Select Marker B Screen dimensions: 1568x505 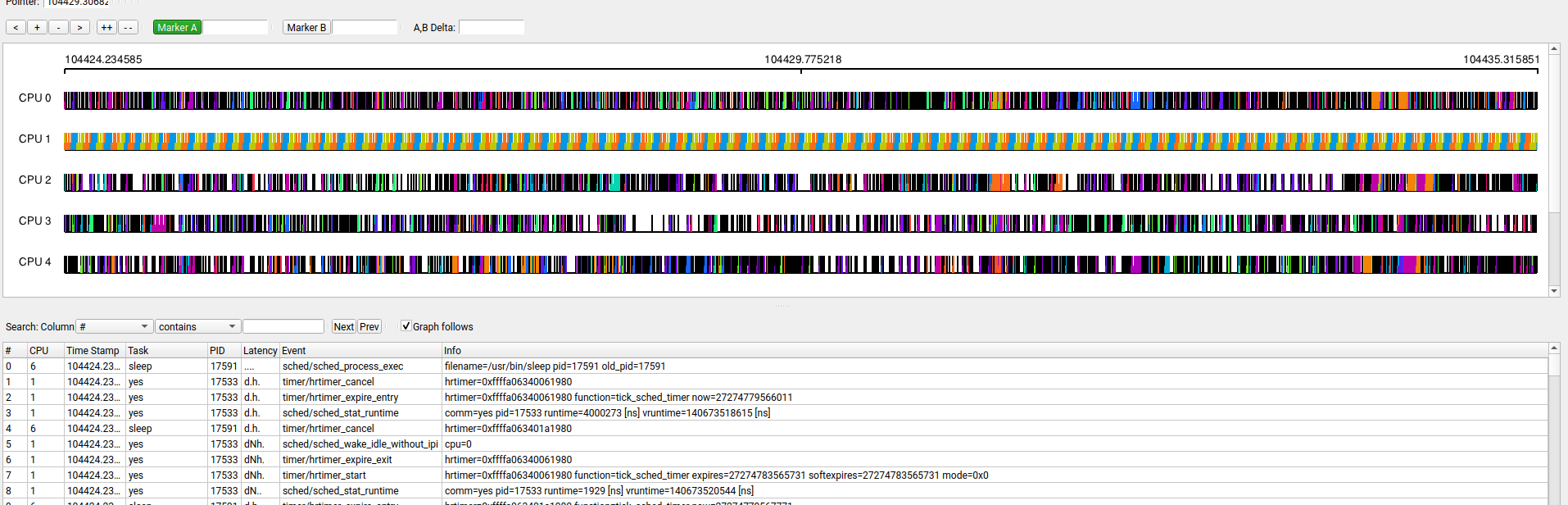(306, 28)
